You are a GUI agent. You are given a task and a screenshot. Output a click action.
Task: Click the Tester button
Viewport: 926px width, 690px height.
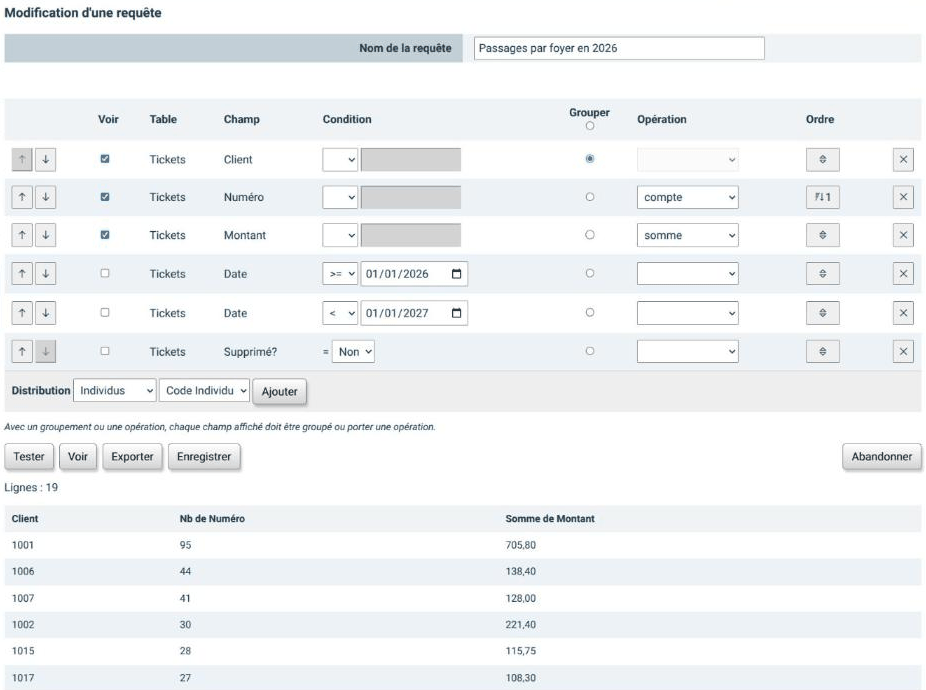(29, 457)
